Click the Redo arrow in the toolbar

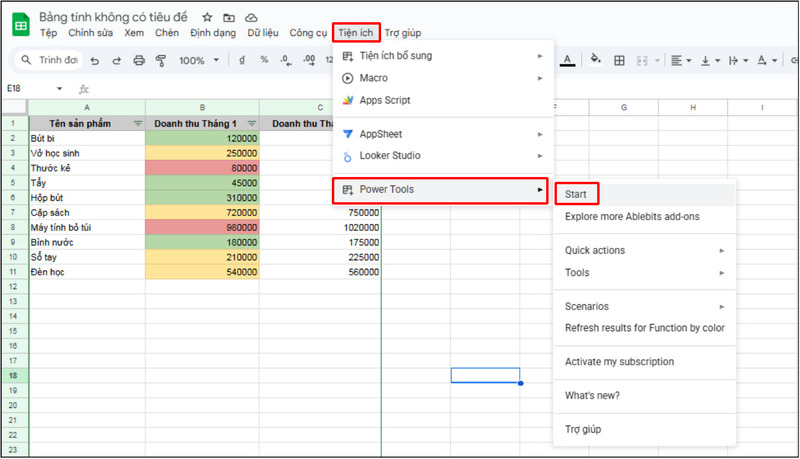[x=117, y=60]
